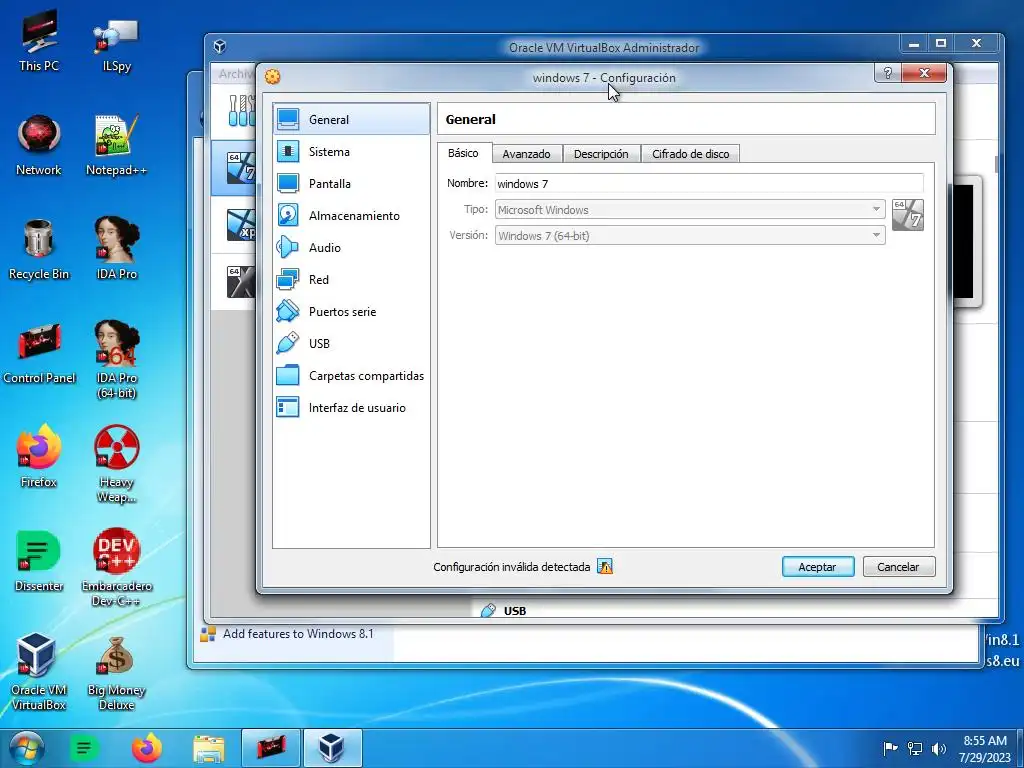Open Big Money Deluxe desktop shortcut
Image resolution: width=1024 pixels, height=768 pixels.
116,671
